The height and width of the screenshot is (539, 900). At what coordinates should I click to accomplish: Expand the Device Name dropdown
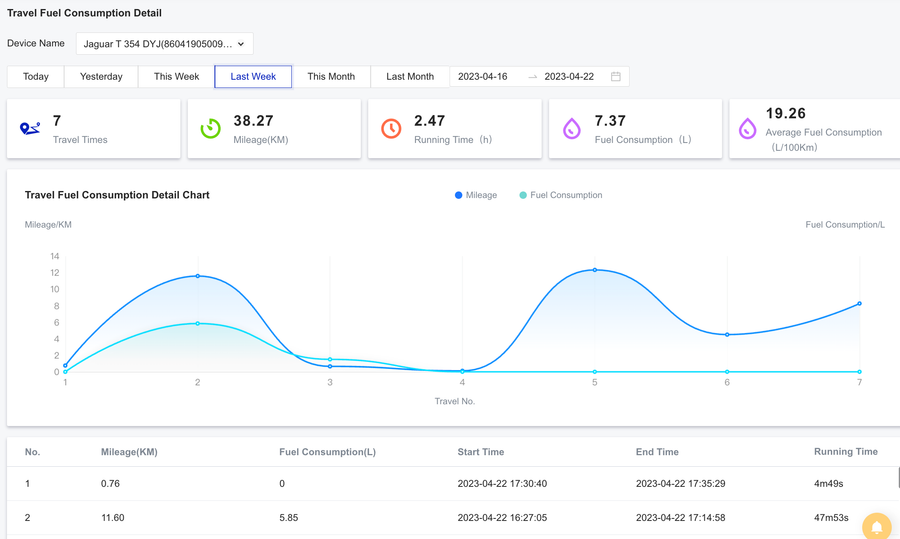coord(164,44)
